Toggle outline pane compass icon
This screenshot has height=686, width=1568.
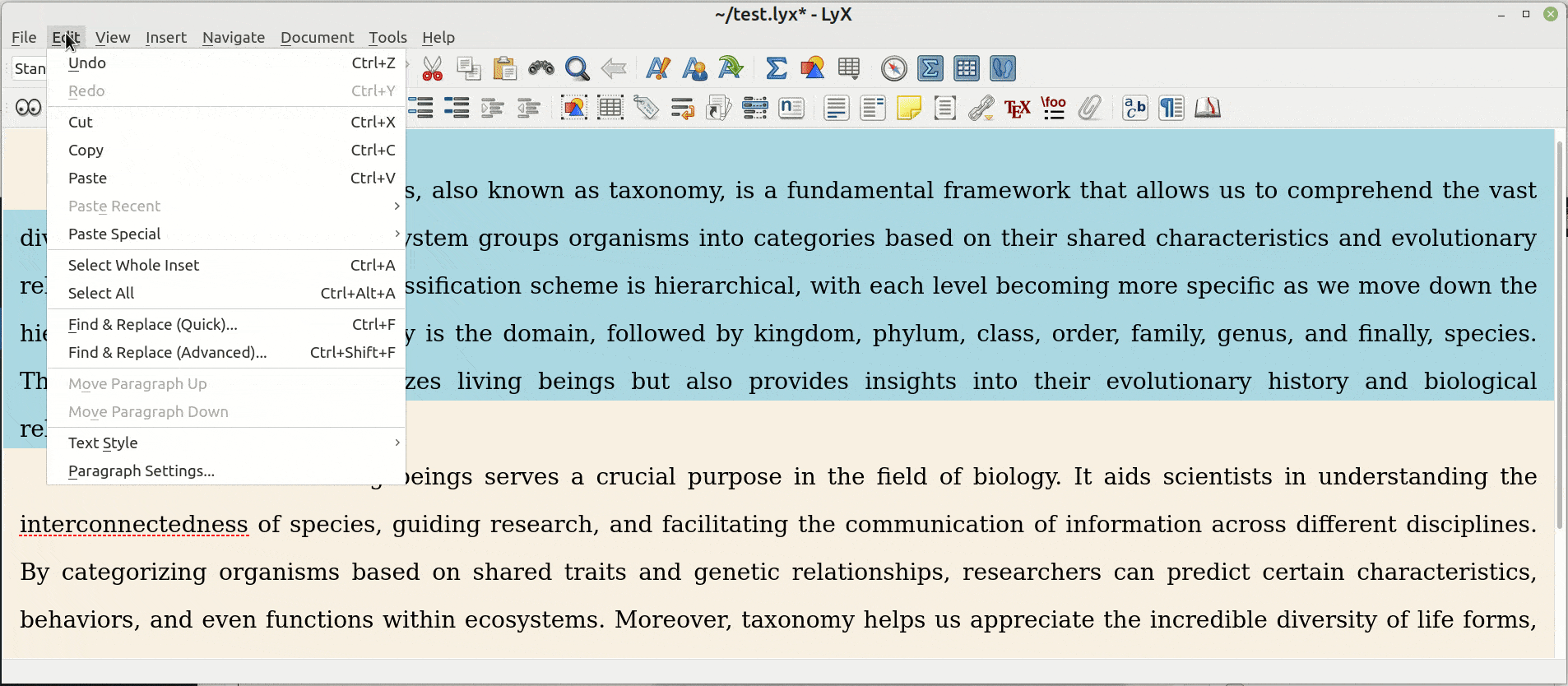pyautogui.click(x=894, y=68)
